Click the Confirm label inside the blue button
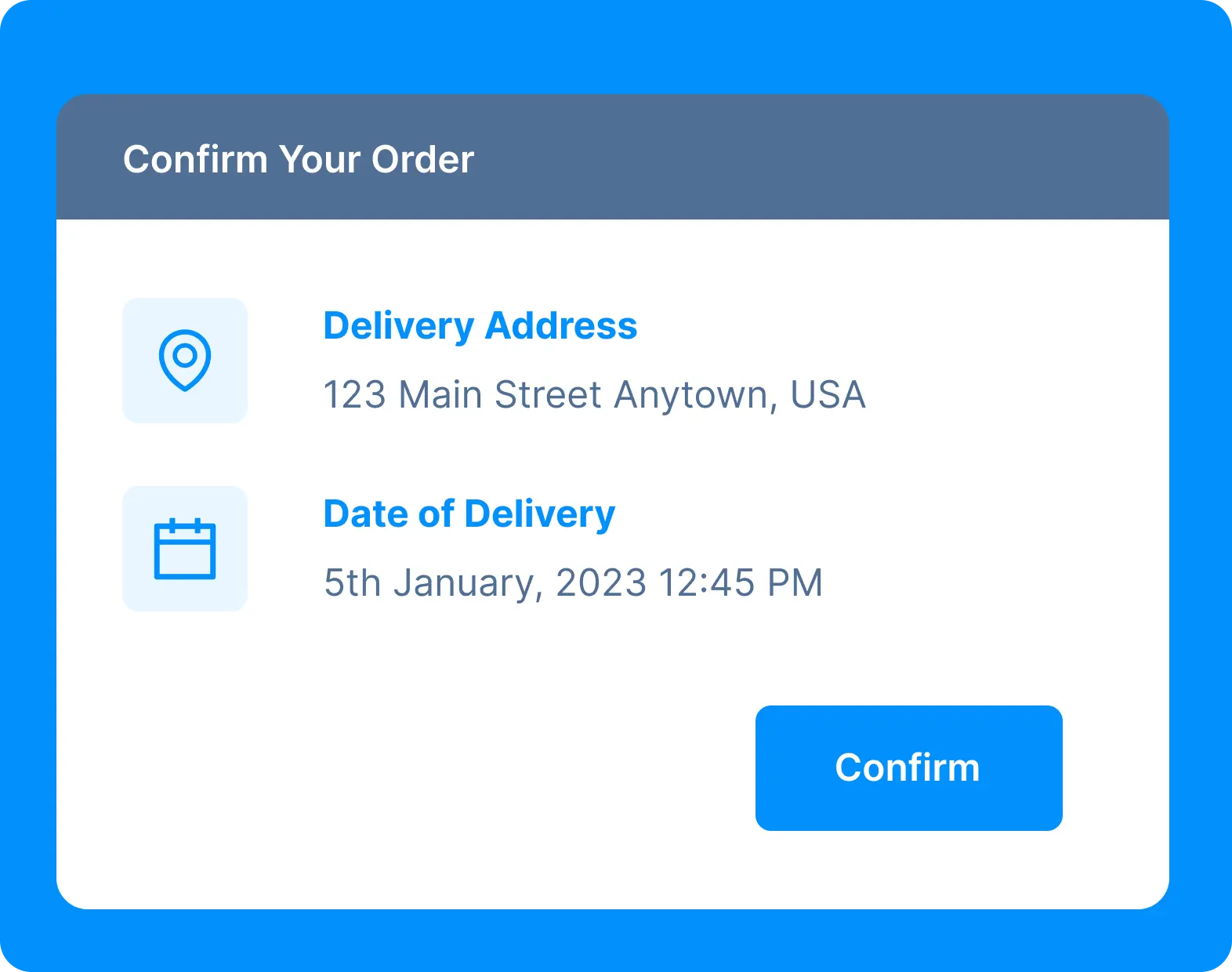Image resolution: width=1232 pixels, height=972 pixels. 908,768
